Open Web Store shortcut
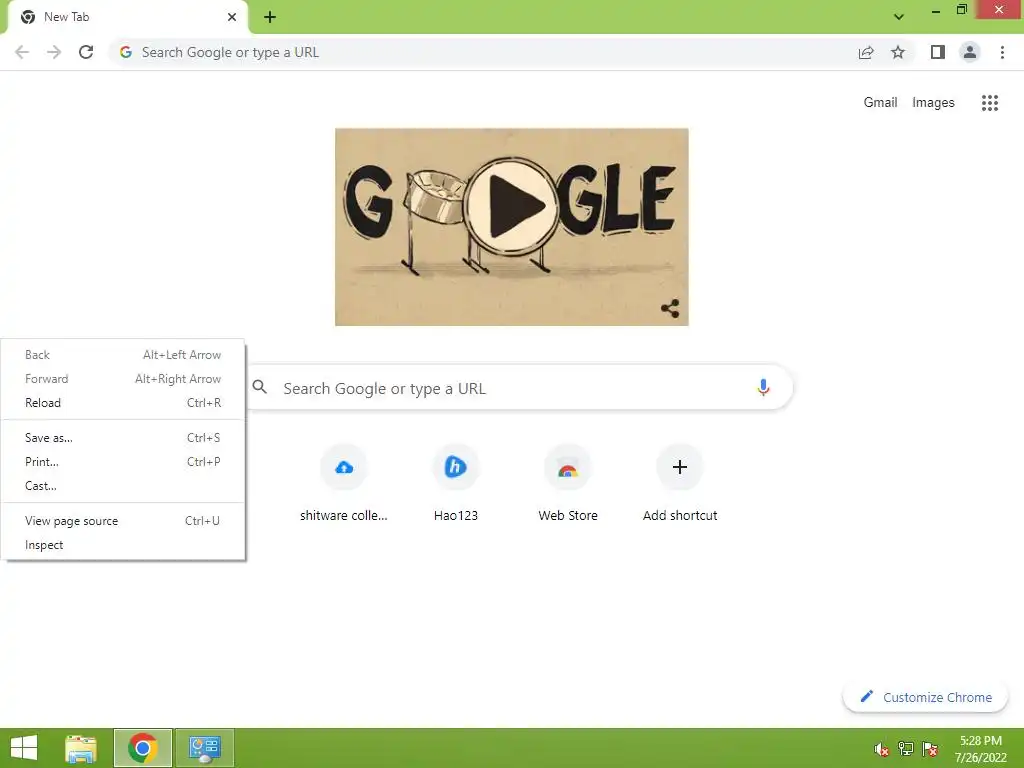 tap(568, 483)
